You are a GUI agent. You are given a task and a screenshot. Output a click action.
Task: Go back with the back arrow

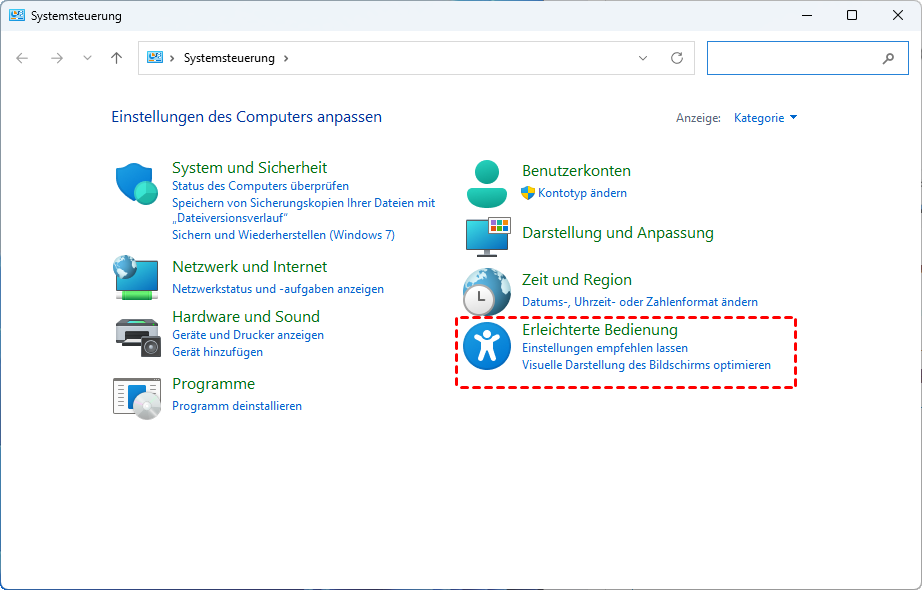(22, 58)
